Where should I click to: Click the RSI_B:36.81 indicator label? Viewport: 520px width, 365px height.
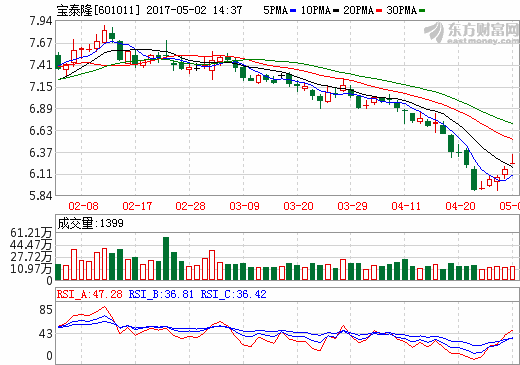coord(161,294)
